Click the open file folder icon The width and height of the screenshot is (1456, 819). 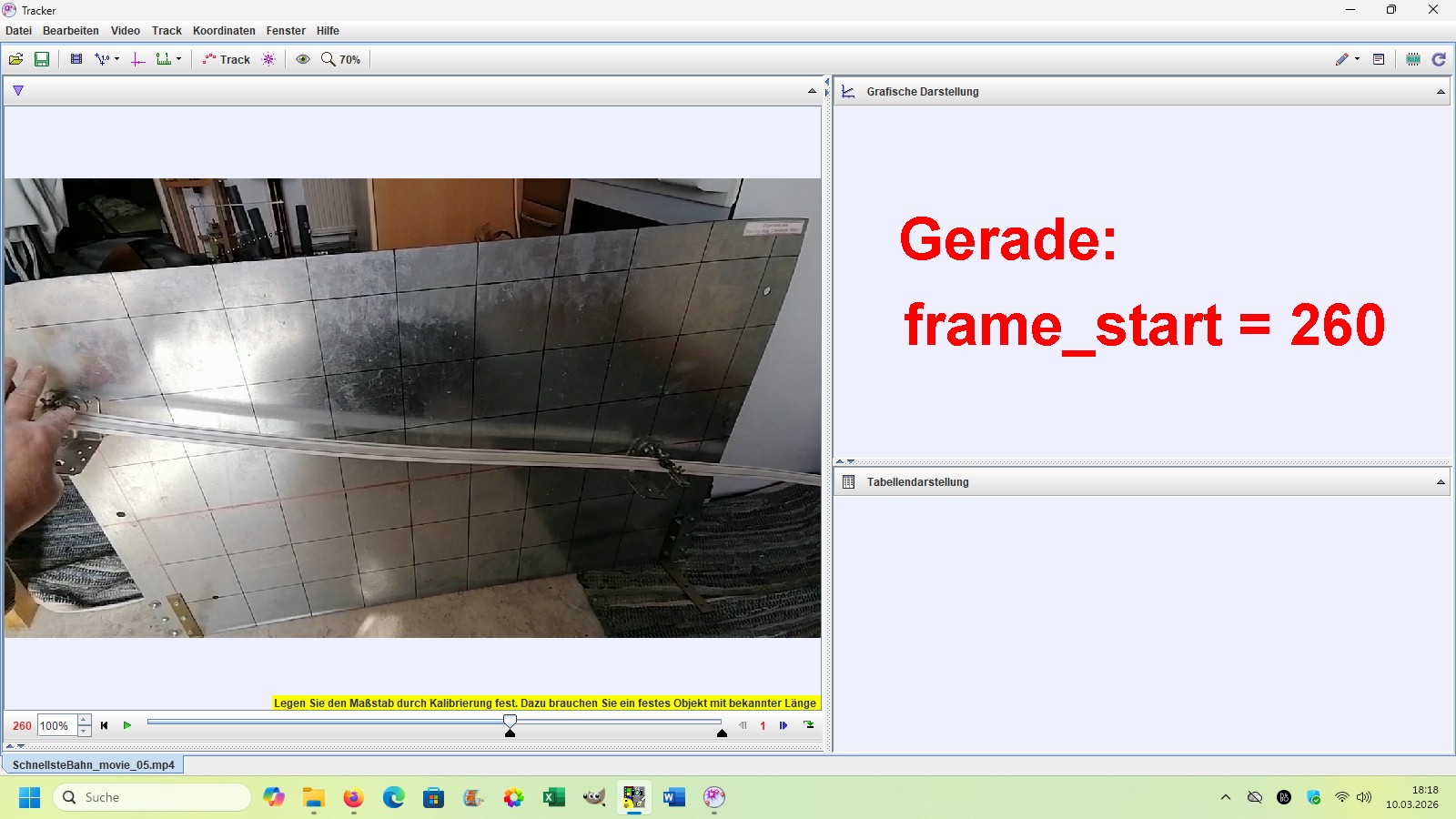point(15,59)
